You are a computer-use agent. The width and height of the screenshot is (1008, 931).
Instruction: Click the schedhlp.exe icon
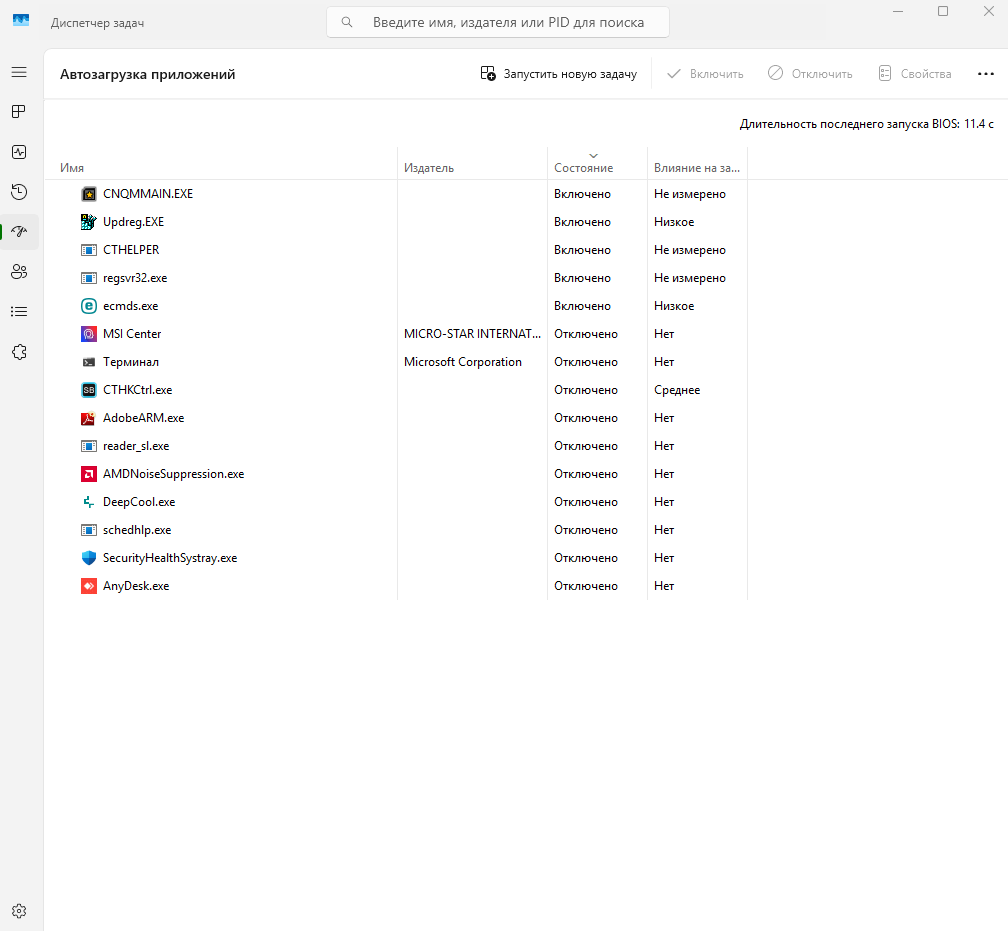[x=89, y=530]
